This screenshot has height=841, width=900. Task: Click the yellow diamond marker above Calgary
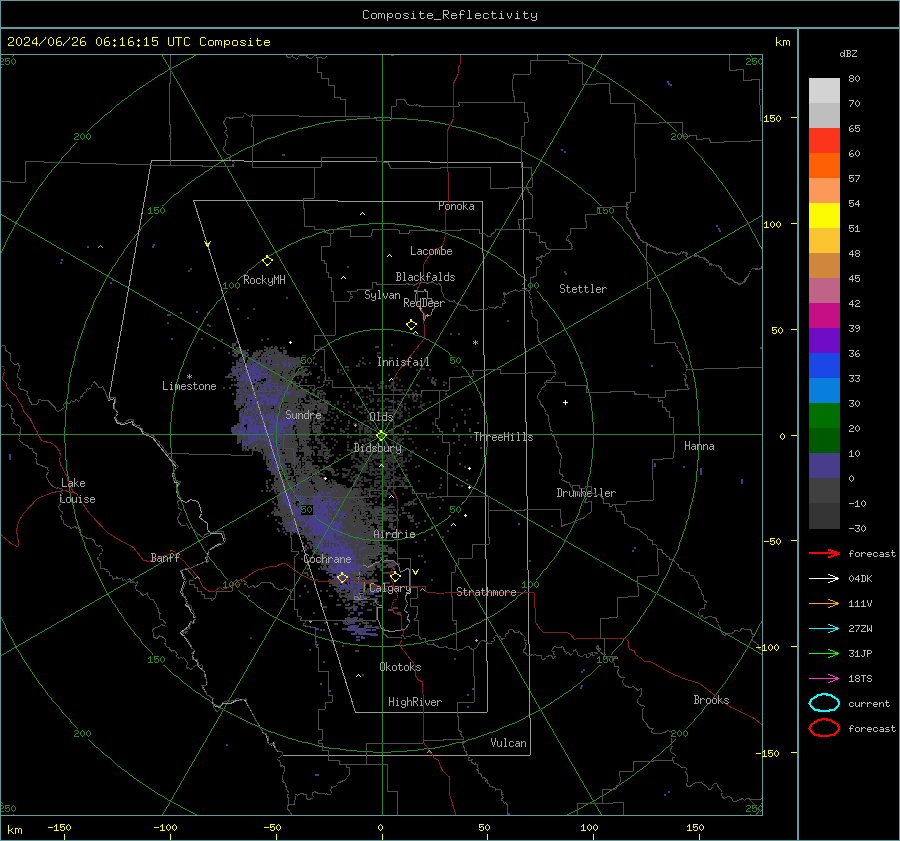coord(395,576)
